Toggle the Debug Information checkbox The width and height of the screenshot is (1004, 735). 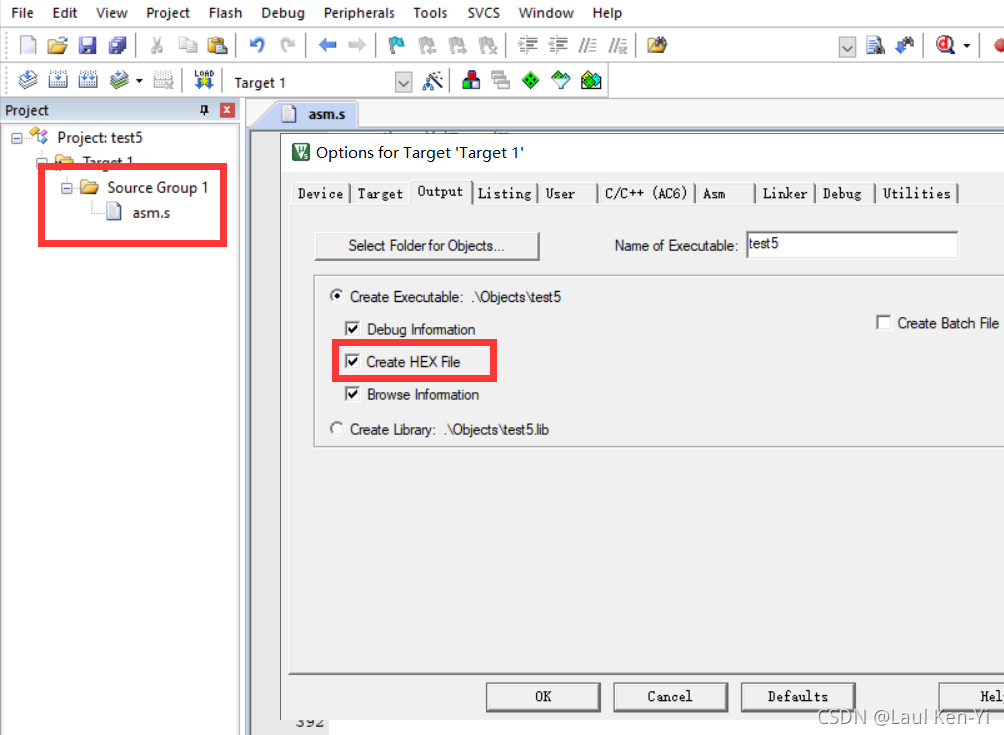[x=352, y=329]
